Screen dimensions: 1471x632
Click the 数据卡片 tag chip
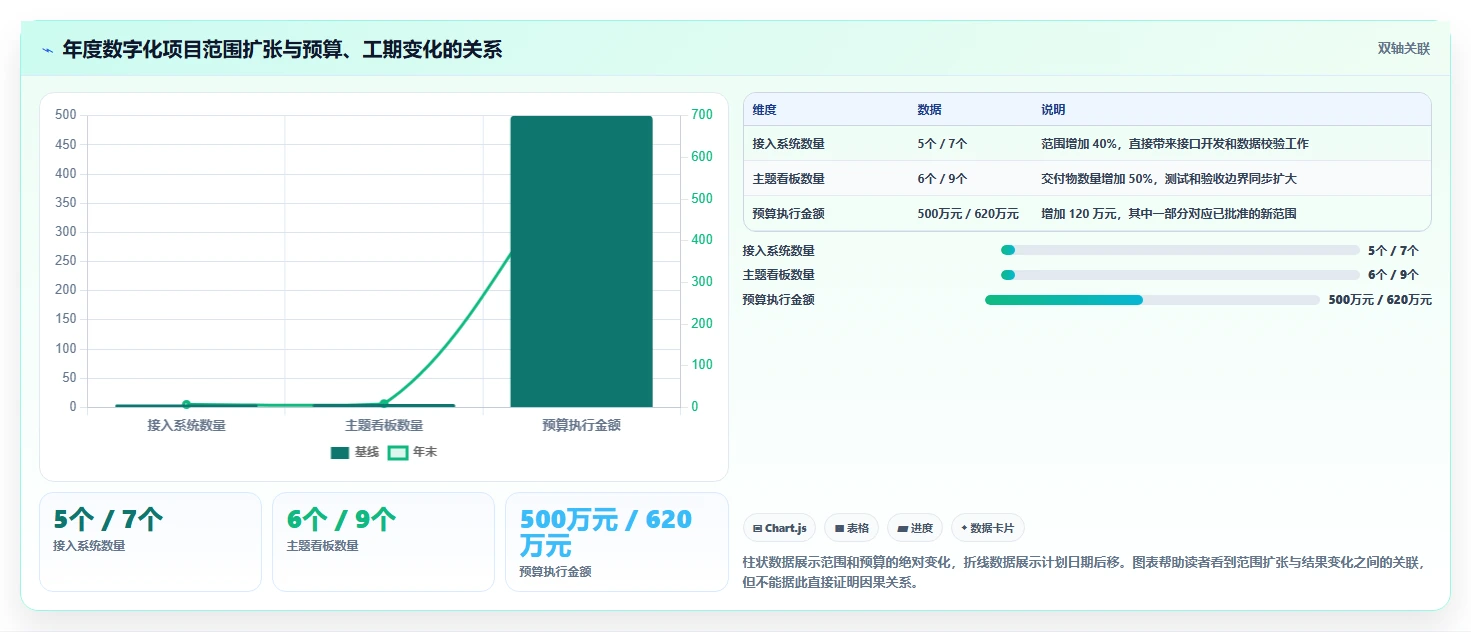pyautogui.click(x=988, y=528)
